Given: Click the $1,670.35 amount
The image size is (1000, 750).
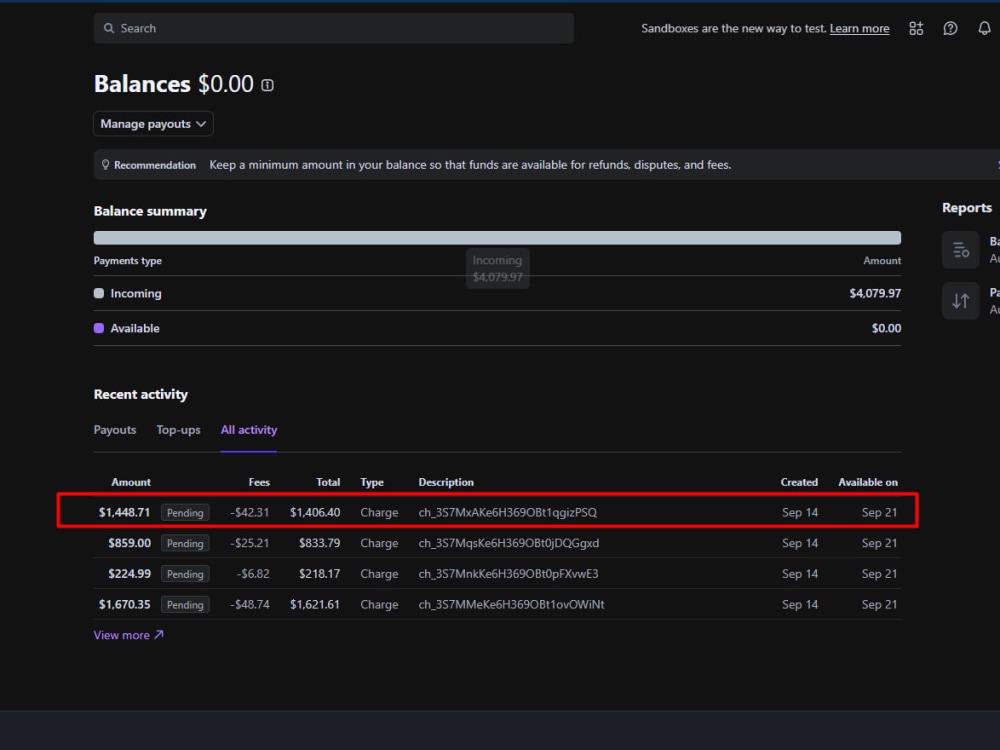Looking at the screenshot, I should coord(124,605).
